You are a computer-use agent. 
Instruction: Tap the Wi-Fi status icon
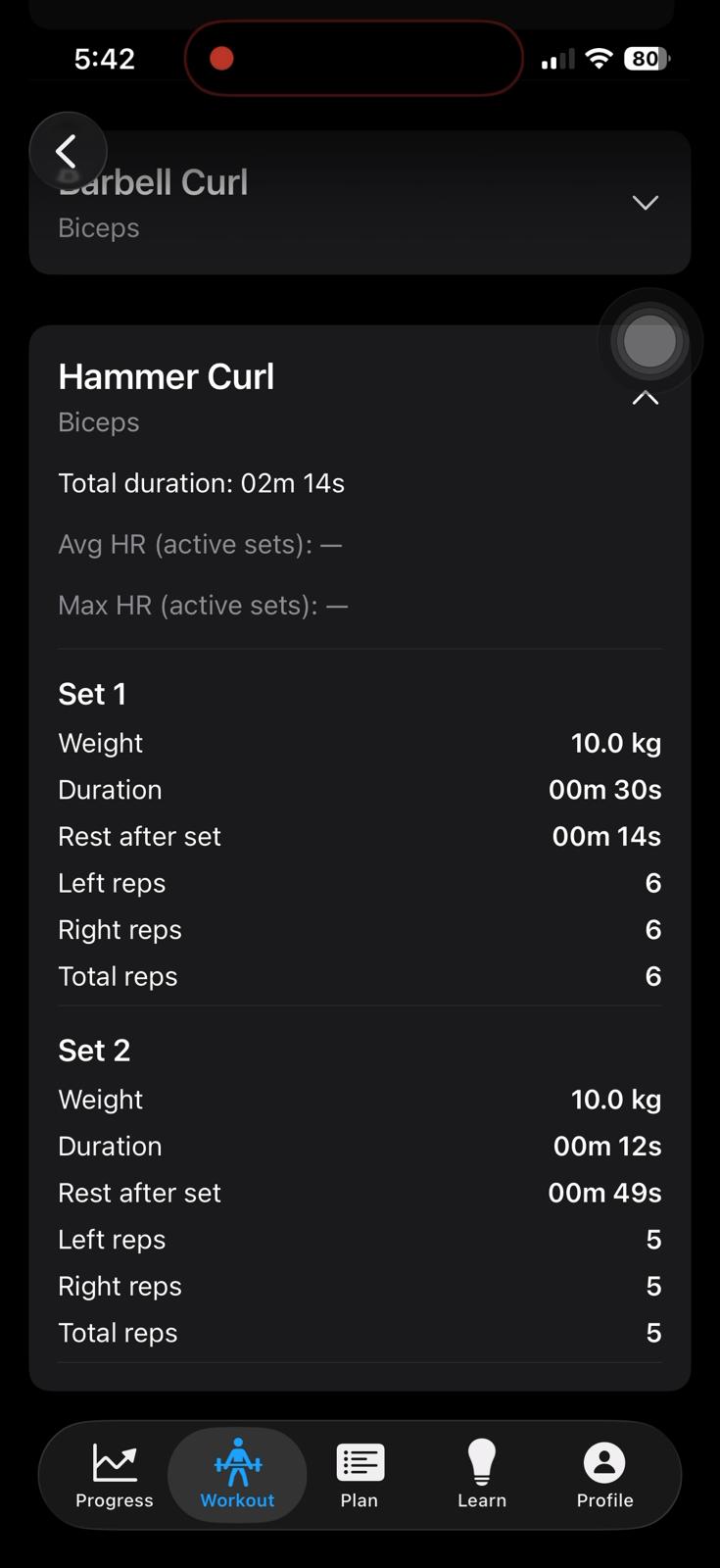(x=598, y=59)
